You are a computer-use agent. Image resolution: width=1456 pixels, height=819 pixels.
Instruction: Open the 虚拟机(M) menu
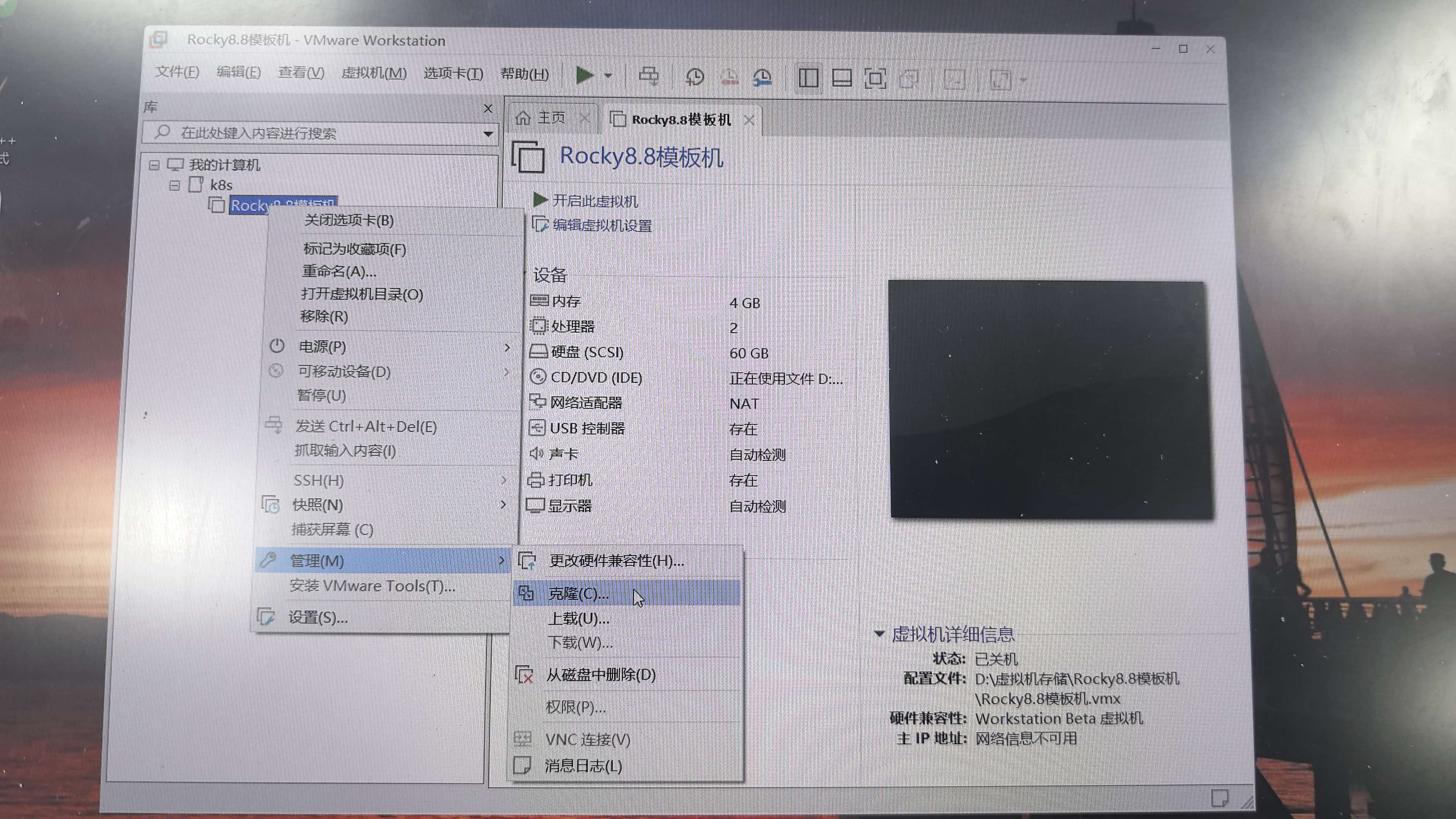click(x=374, y=74)
